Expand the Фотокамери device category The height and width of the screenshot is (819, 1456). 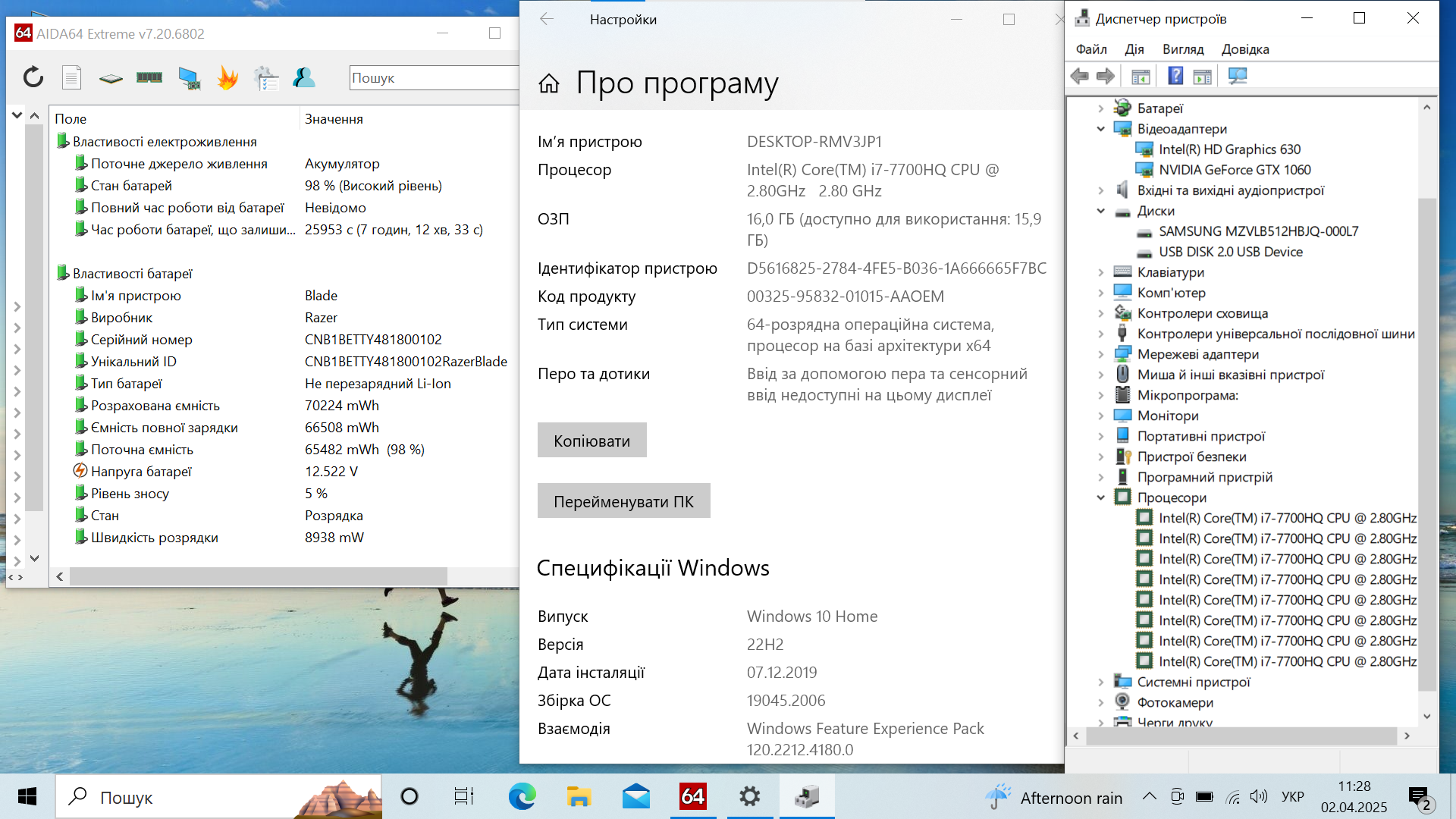1101,702
